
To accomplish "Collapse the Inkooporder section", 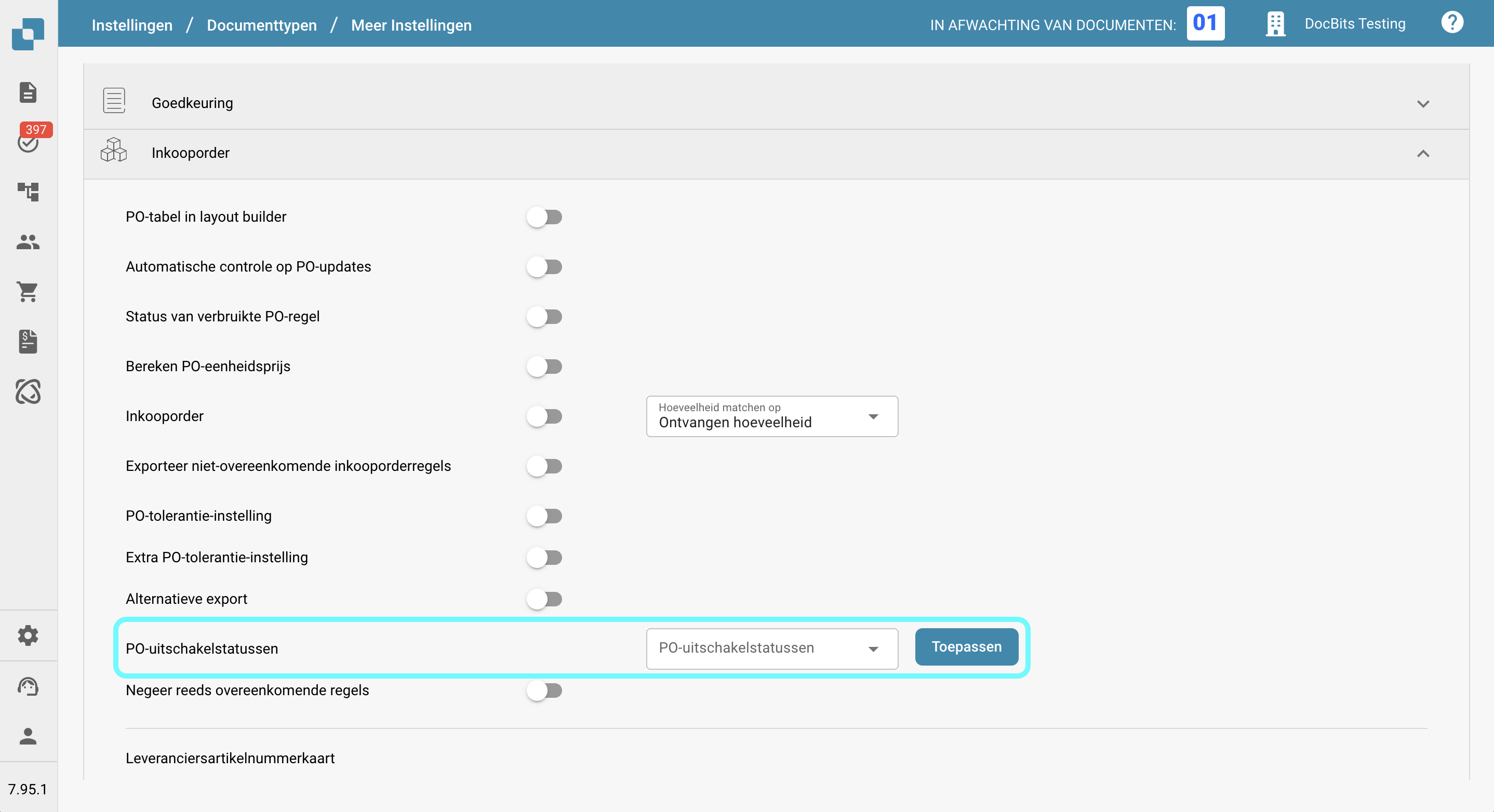I will click(x=1423, y=154).
